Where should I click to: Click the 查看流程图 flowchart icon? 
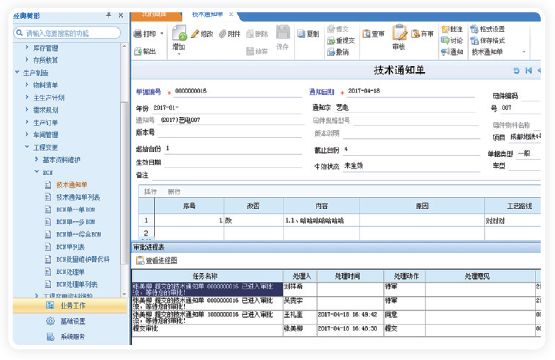point(140,261)
